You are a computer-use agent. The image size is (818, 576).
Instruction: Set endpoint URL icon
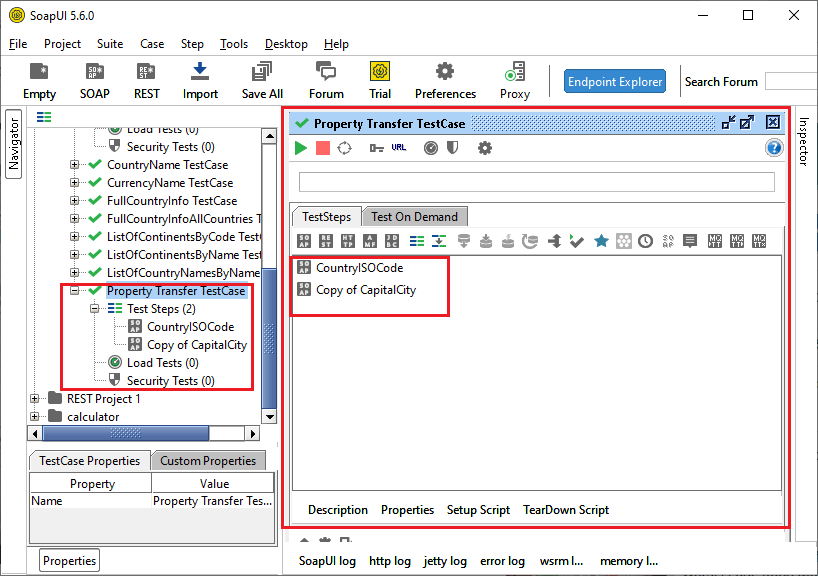[399, 148]
